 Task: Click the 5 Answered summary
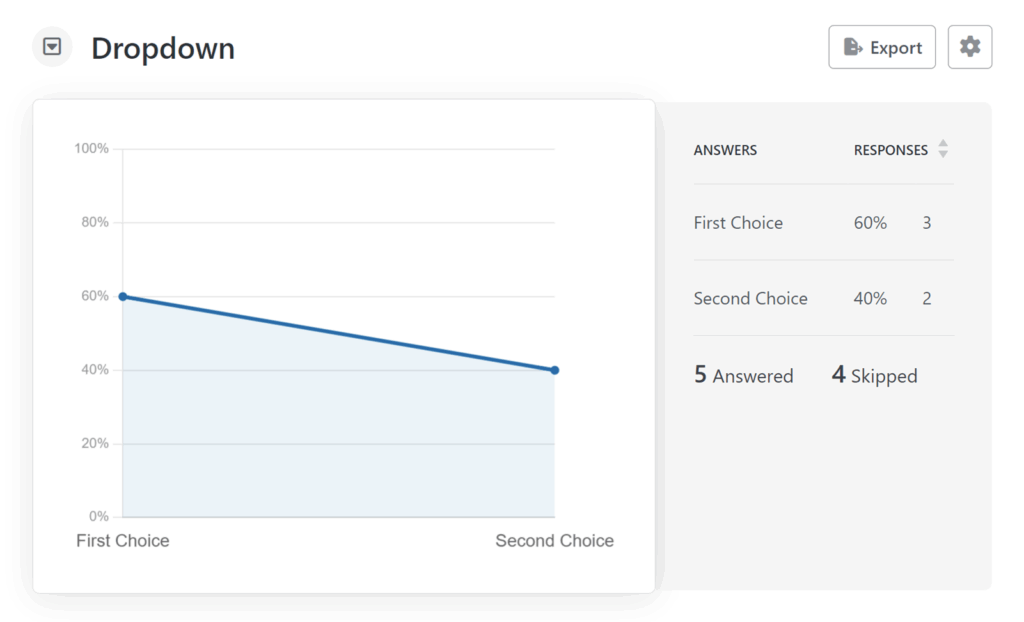[743, 376]
